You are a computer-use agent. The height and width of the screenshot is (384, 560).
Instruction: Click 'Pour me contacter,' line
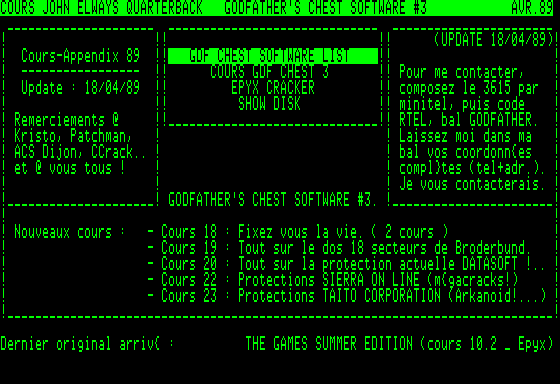[x=462, y=72]
